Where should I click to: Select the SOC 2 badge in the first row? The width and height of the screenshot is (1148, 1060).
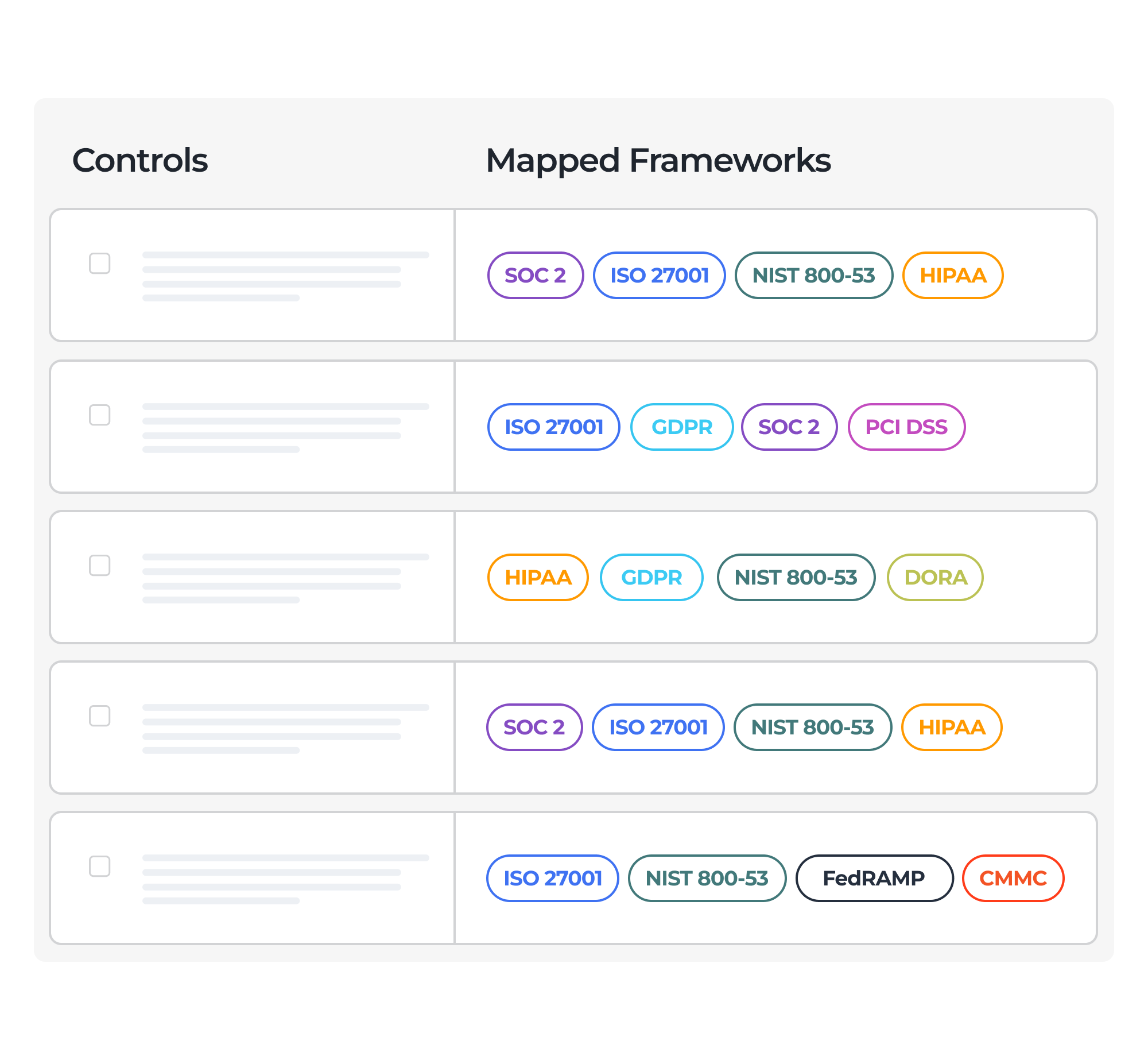[x=534, y=276]
